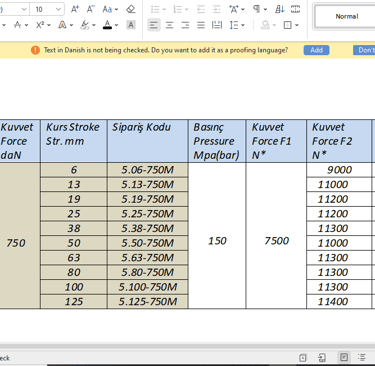Apply a numbered list

[x=178, y=9]
